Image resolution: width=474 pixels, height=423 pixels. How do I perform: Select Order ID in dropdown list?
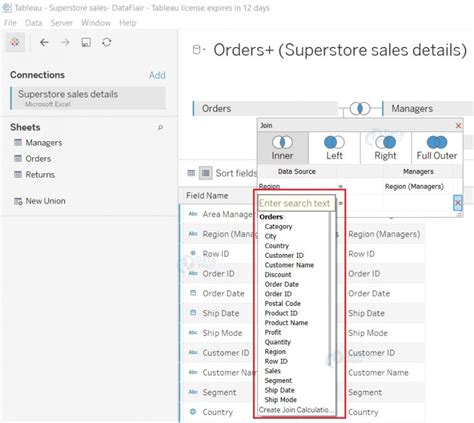point(278,294)
